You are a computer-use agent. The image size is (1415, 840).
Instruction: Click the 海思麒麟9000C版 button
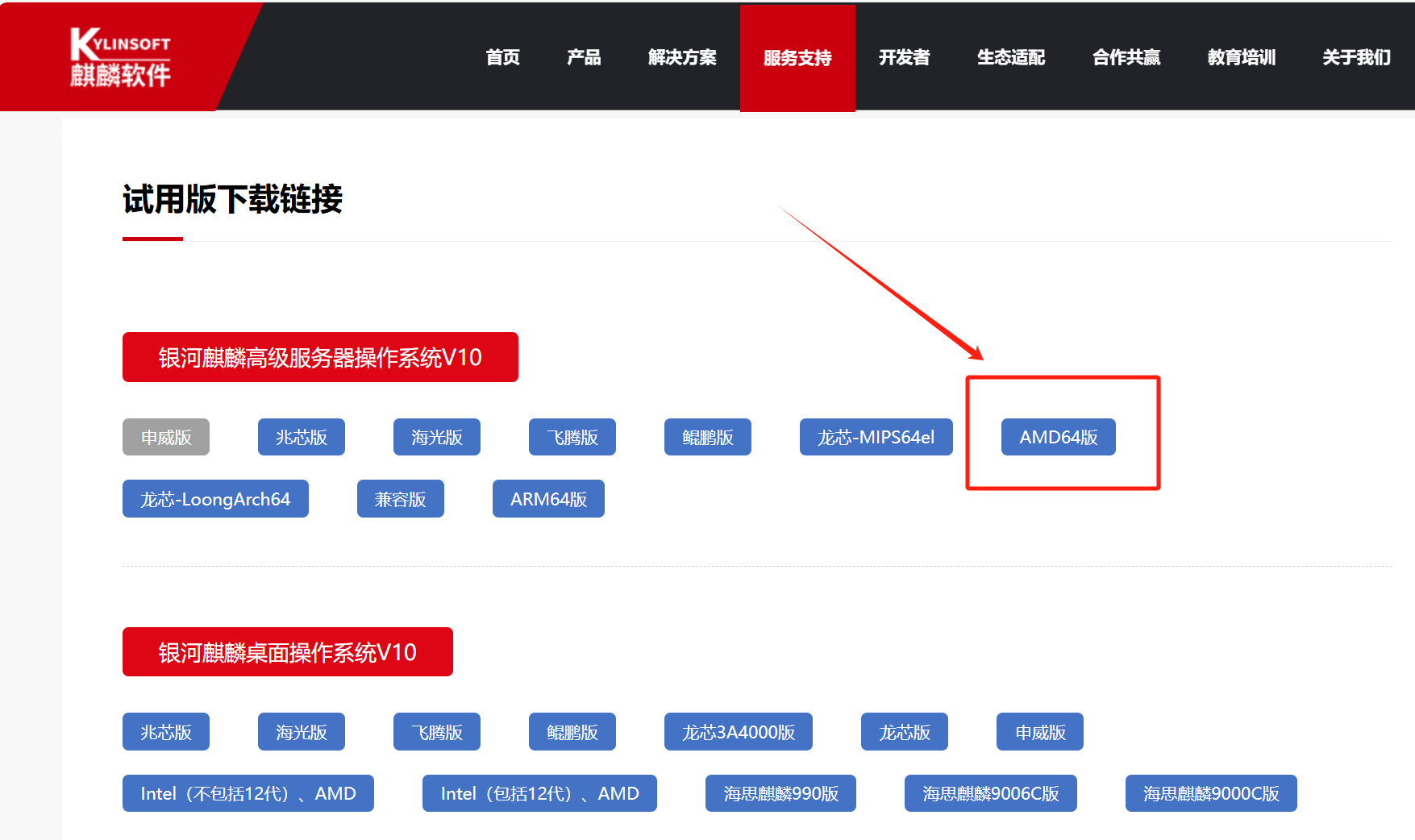tap(1211, 793)
